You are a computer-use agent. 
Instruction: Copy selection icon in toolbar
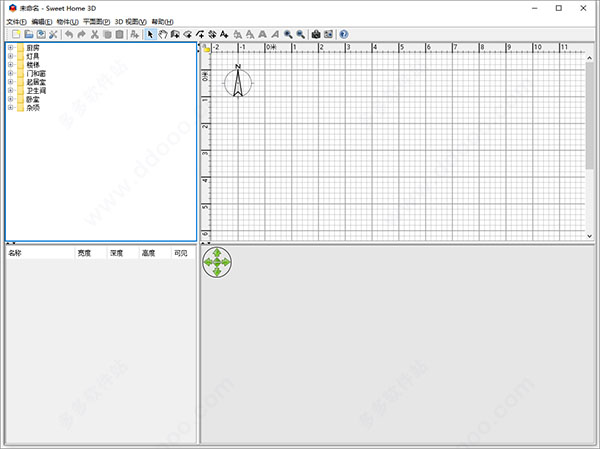(107, 34)
